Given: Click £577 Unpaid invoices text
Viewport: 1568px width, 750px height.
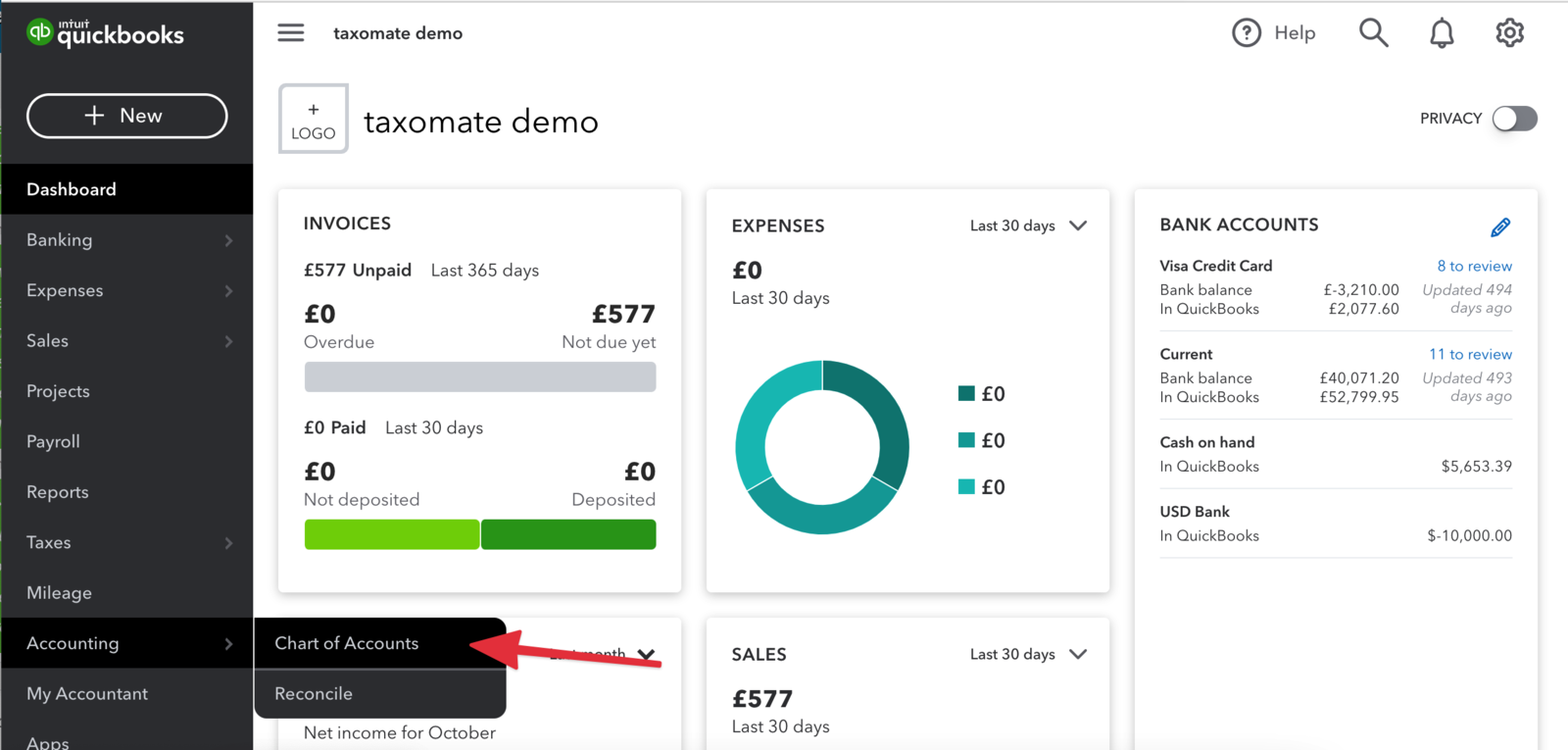Looking at the screenshot, I should (x=358, y=271).
